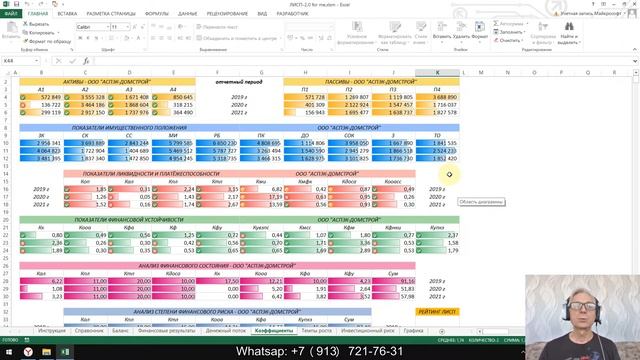Open the Денежный поток sheet tab

226,331
